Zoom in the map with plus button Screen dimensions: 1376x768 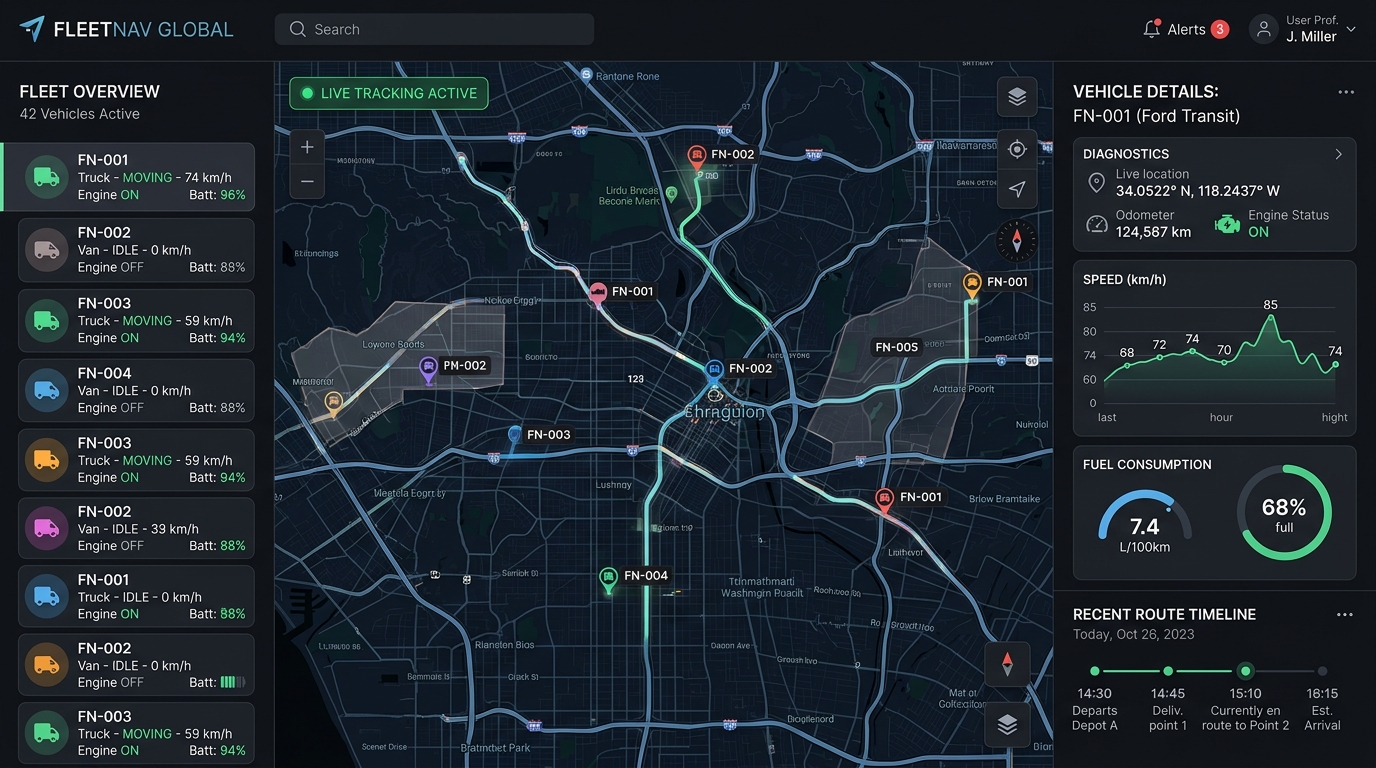point(307,147)
